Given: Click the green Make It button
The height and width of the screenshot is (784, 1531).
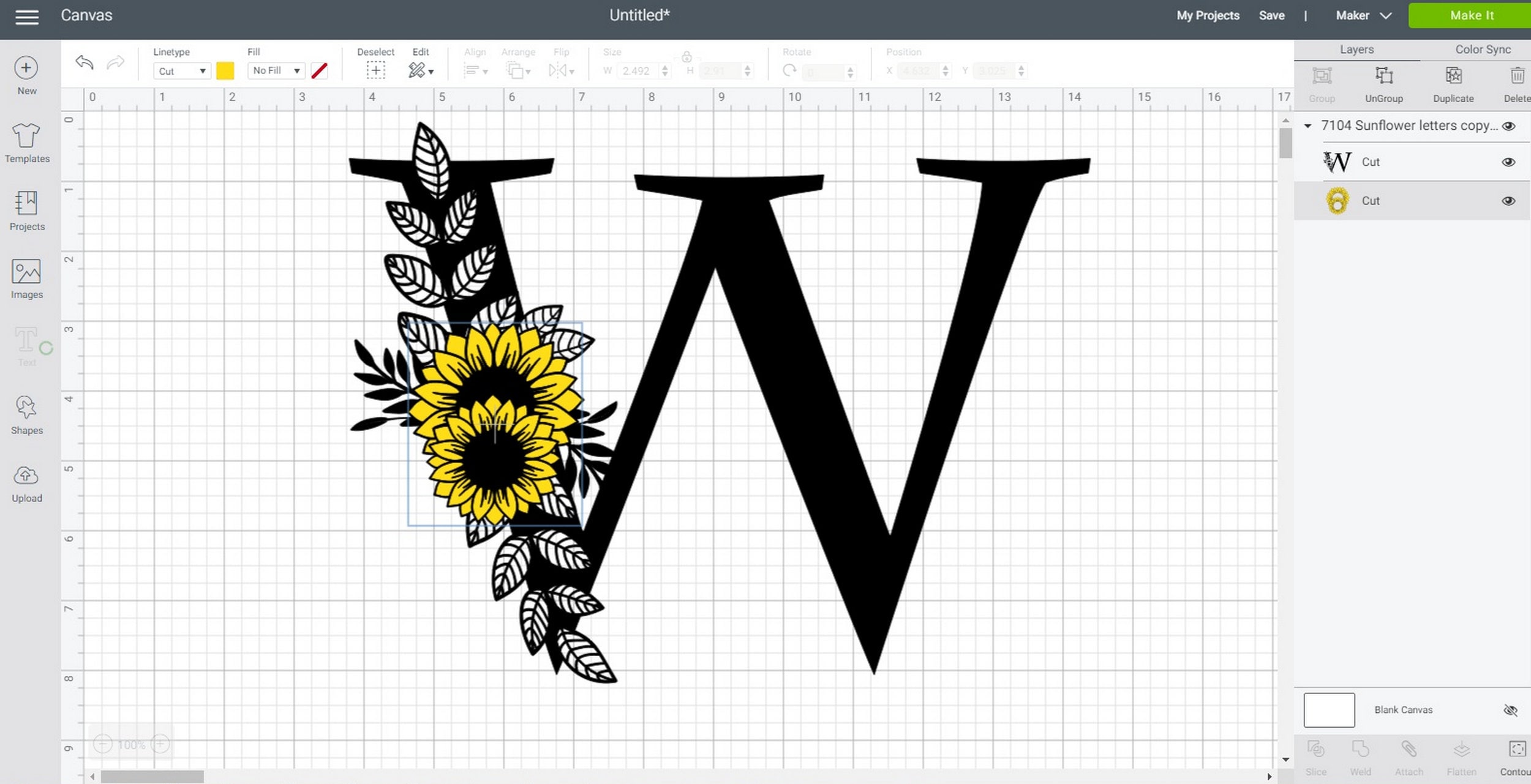Looking at the screenshot, I should tap(1470, 15).
